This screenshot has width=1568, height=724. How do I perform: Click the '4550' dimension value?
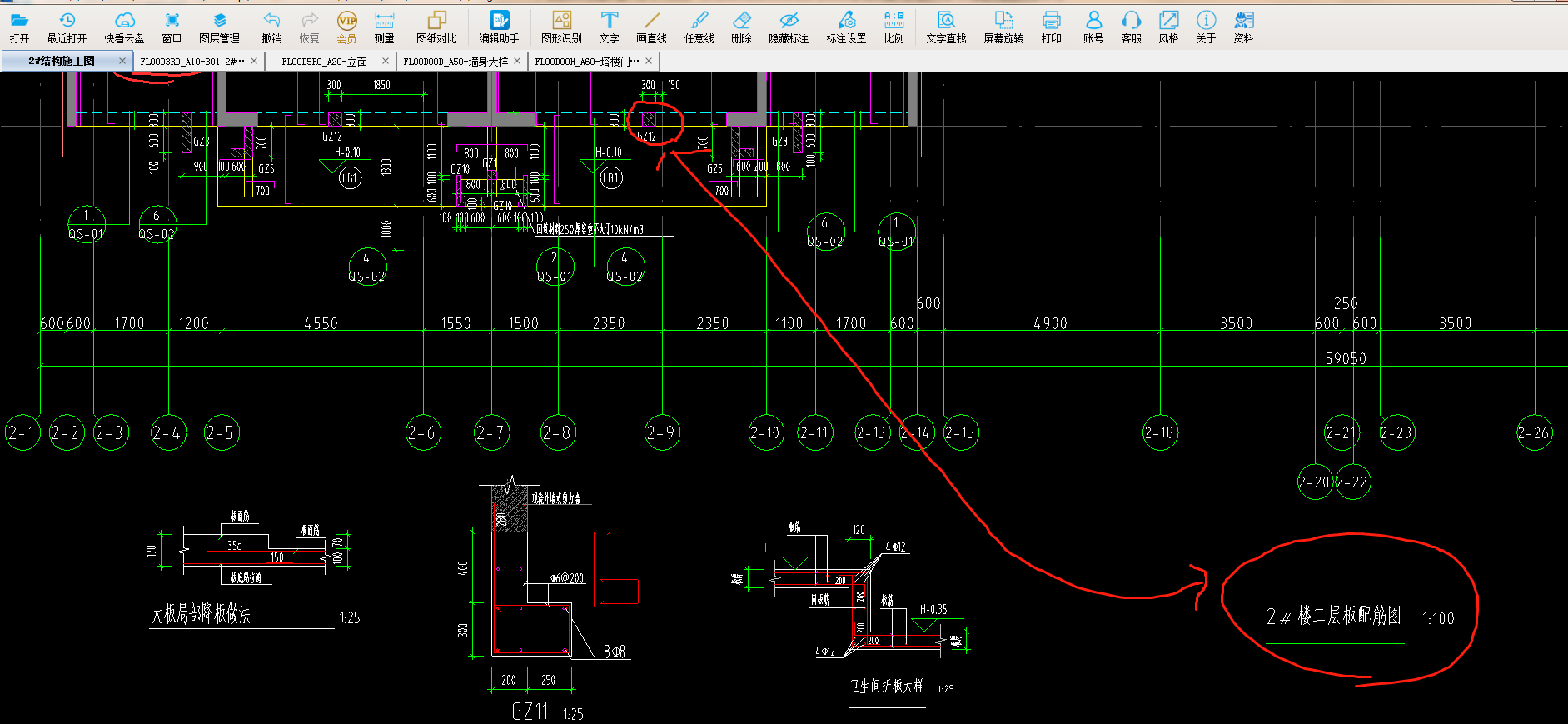pyautogui.click(x=321, y=323)
